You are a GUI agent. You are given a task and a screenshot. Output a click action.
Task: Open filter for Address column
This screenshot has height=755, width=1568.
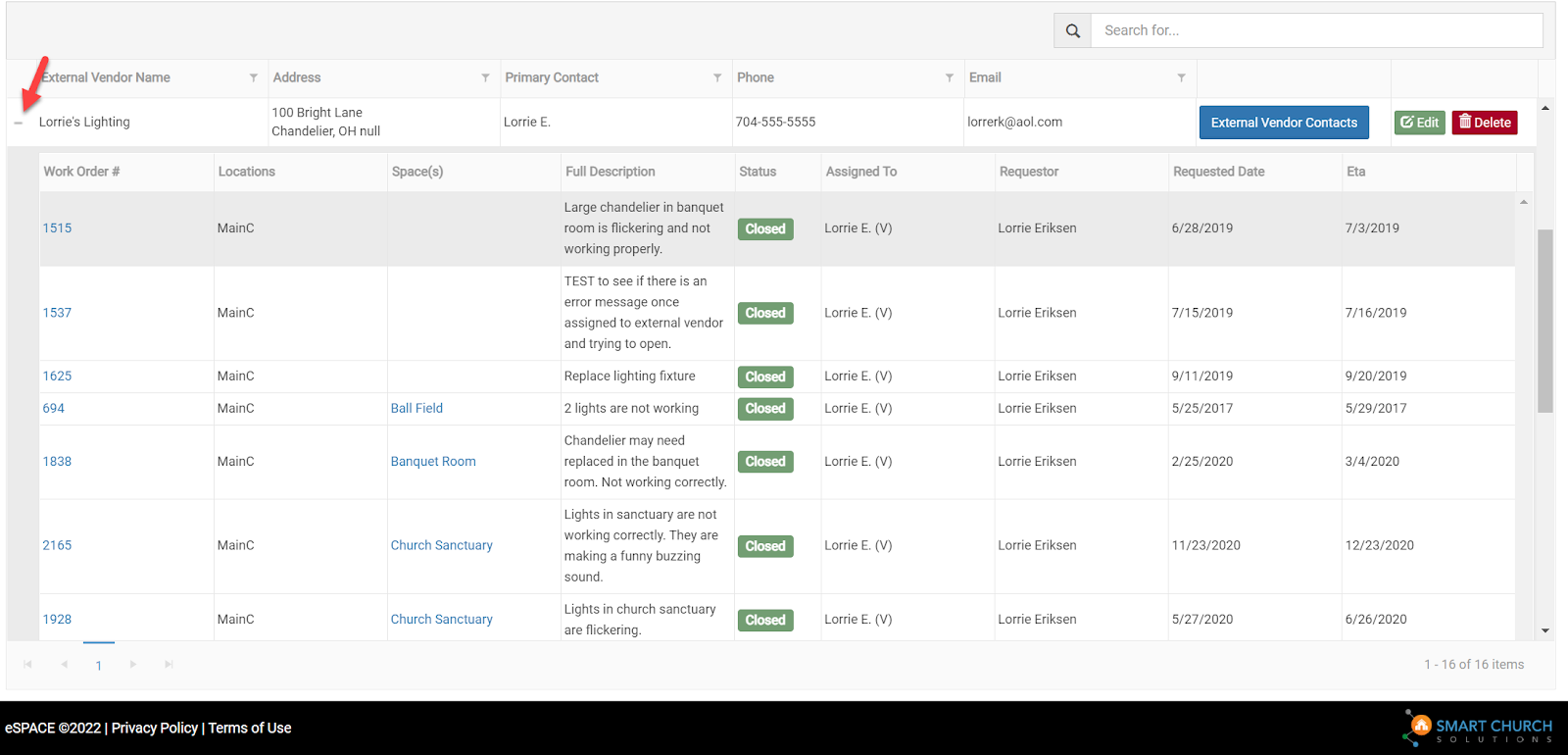[485, 77]
